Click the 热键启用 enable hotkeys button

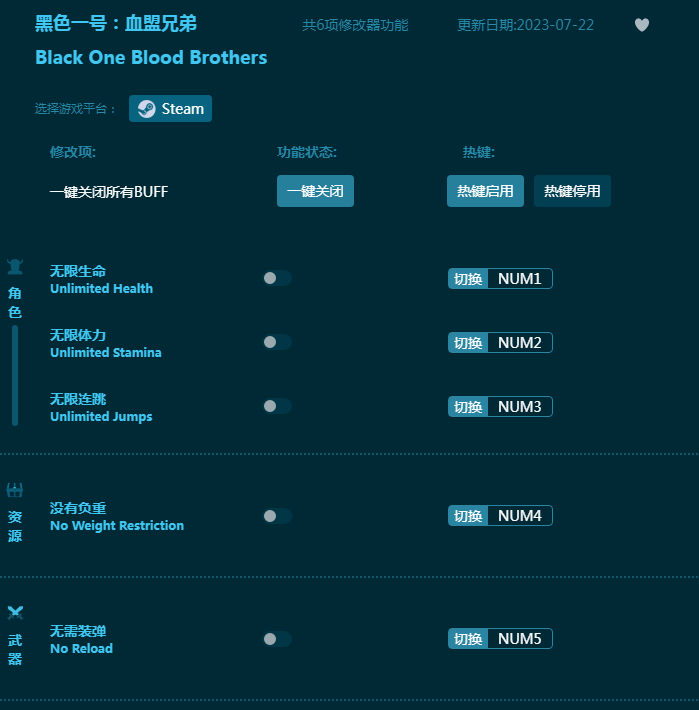click(485, 191)
